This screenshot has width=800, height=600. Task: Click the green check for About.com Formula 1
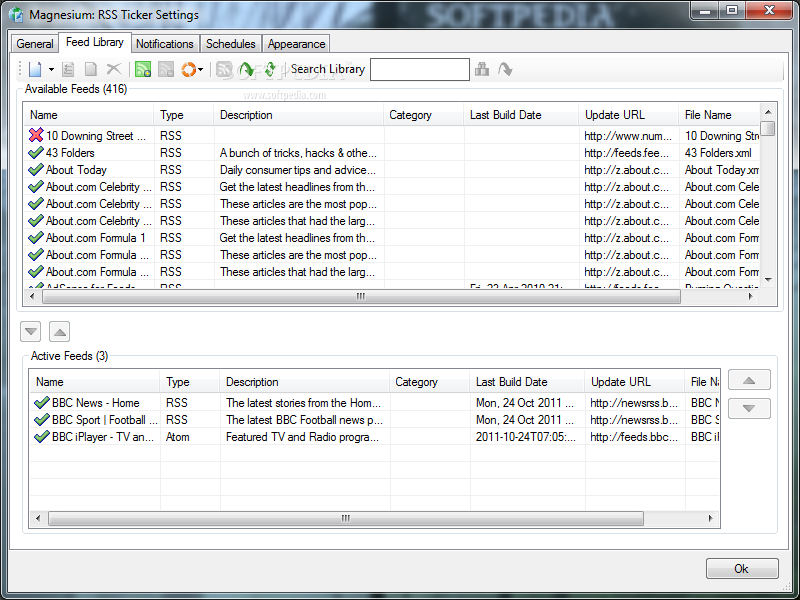coord(36,238)
